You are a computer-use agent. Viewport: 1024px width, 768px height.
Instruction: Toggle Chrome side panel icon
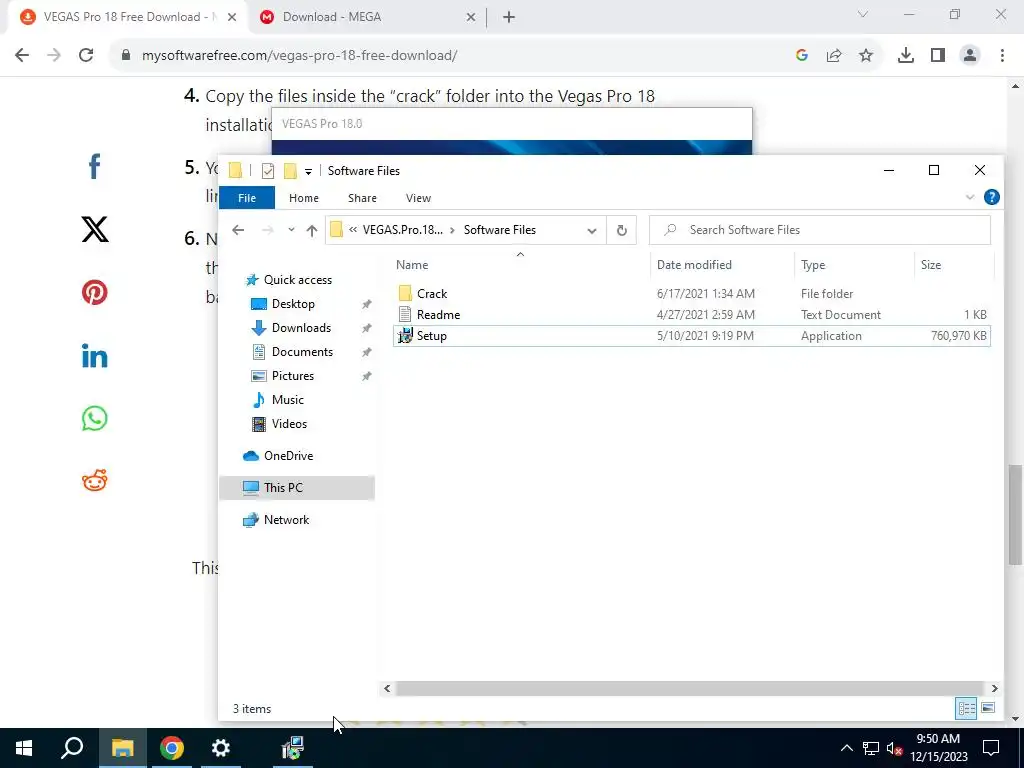pyautogui.click(x=938, y=56)
